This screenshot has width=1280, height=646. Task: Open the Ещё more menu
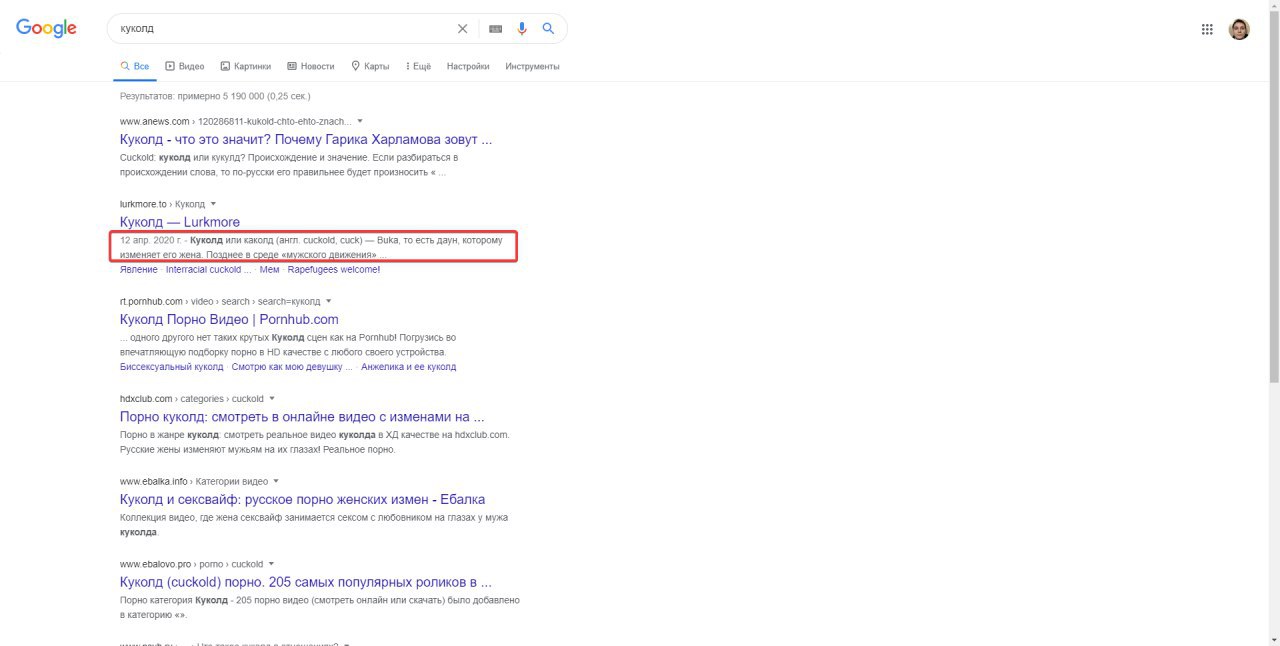(419, 66)
